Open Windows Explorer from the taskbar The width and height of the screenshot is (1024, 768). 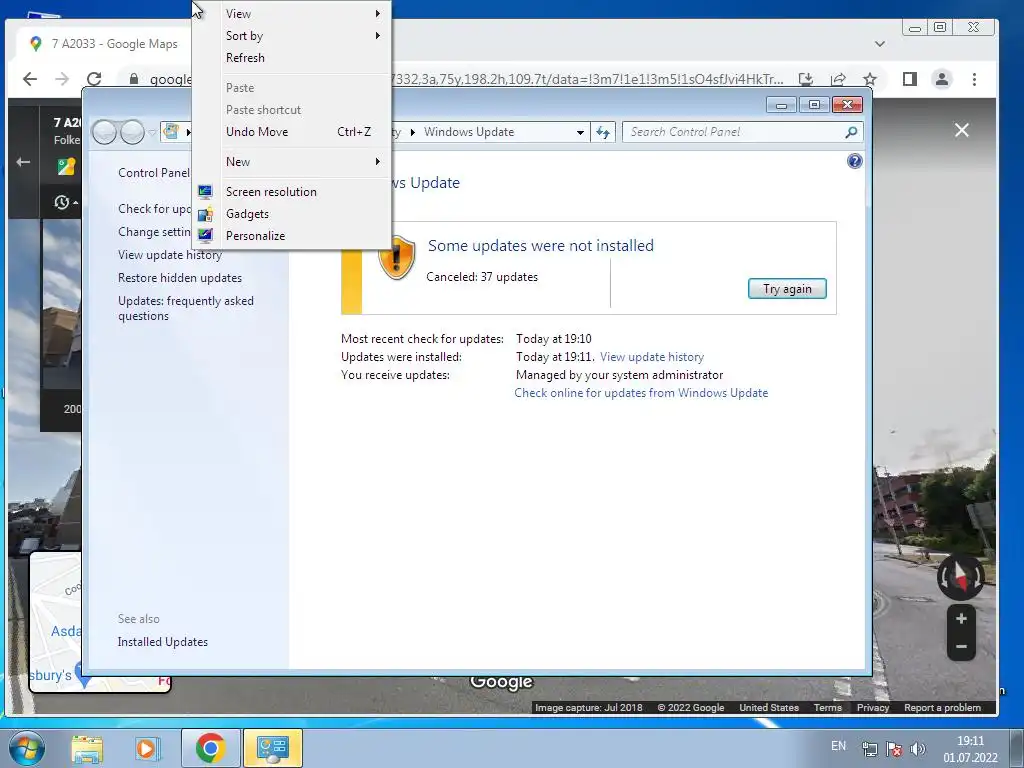[x=87, y=748]
